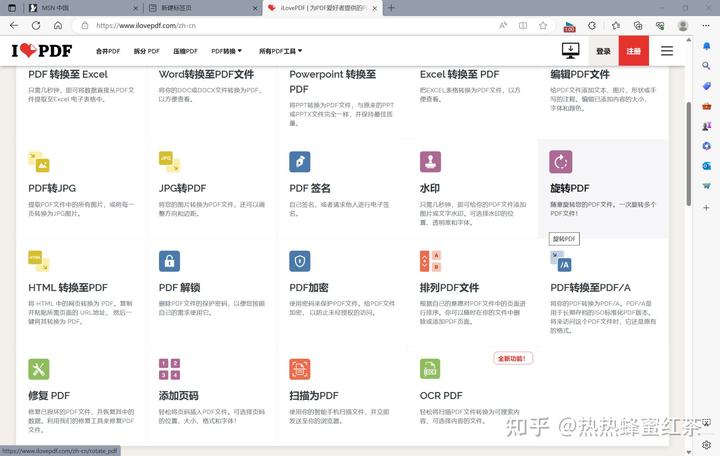
Task: Click the Edge sidebar bell icon
Action: pyautogui.click(x=706, y=46)
